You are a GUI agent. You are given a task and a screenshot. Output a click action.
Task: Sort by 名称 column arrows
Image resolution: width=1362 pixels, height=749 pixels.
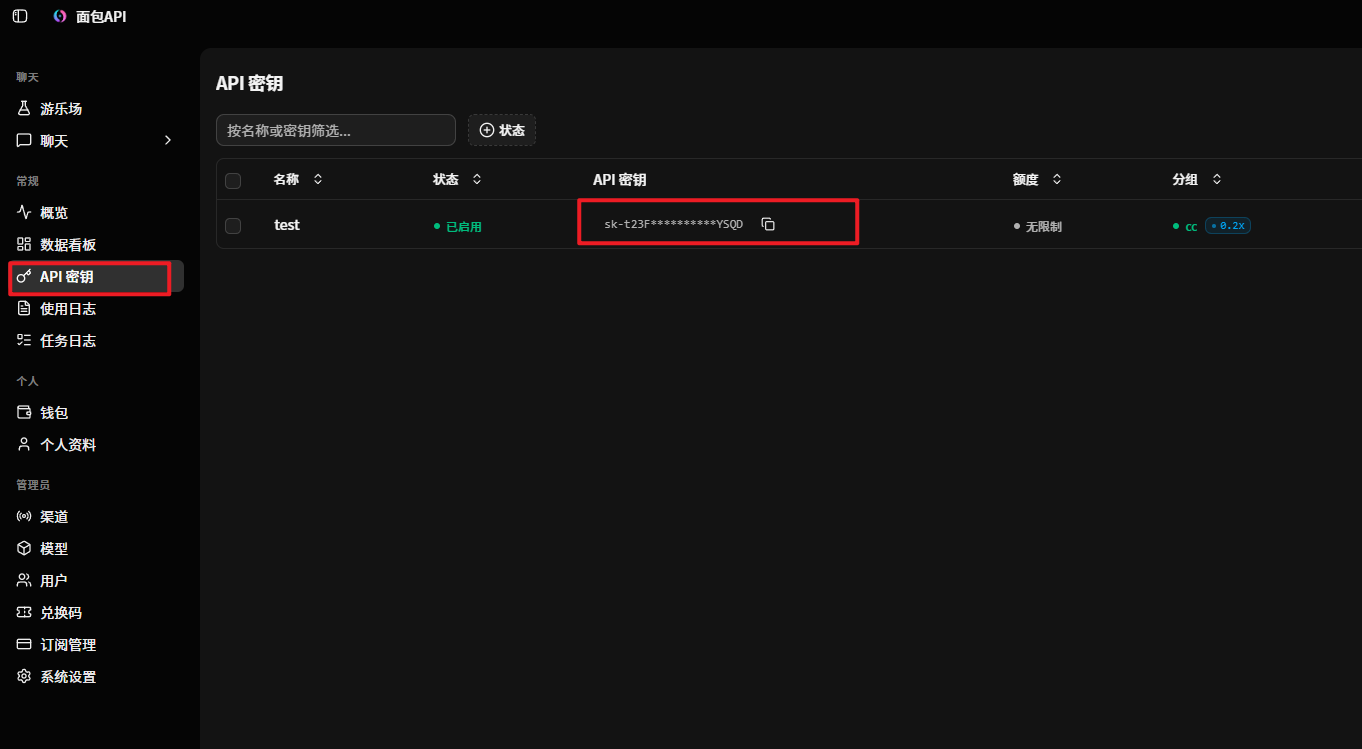click(318, 179)
